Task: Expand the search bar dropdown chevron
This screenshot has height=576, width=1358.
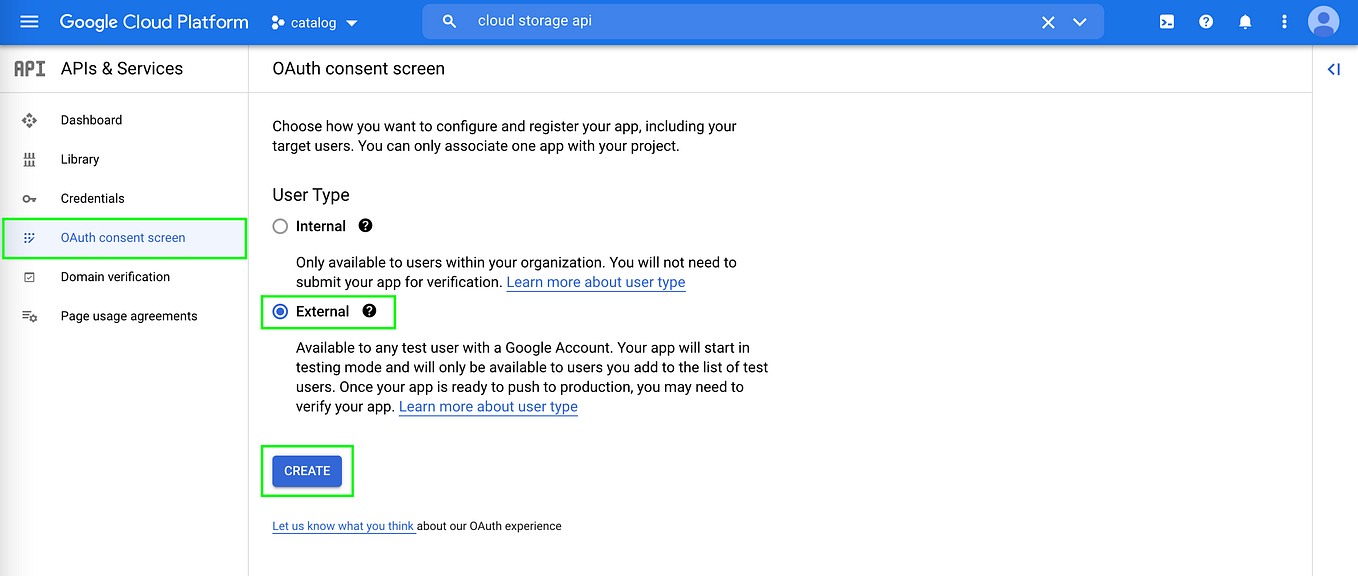Action: point(1078,21)
